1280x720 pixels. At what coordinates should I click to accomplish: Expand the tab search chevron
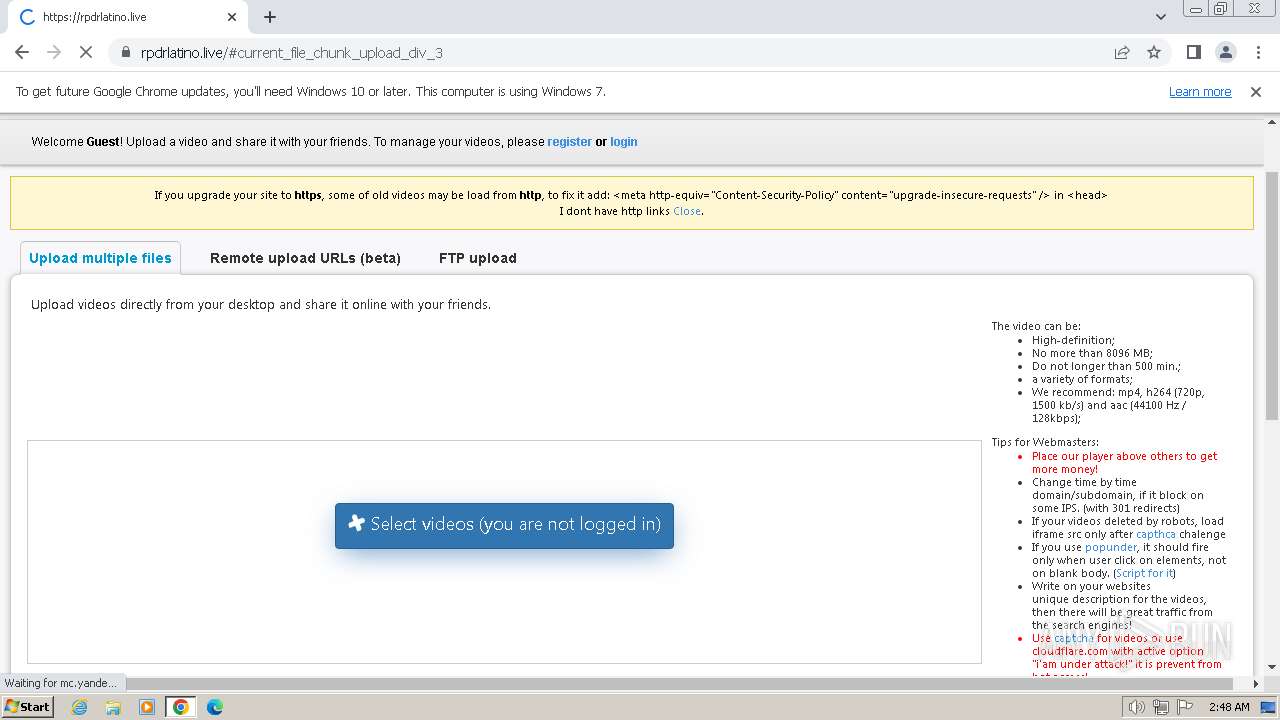1161,17
